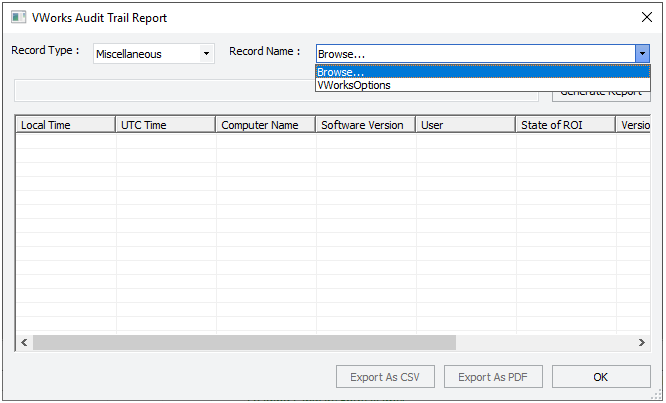
Task: Click Export As PDF button
Action: click(493, 377)
